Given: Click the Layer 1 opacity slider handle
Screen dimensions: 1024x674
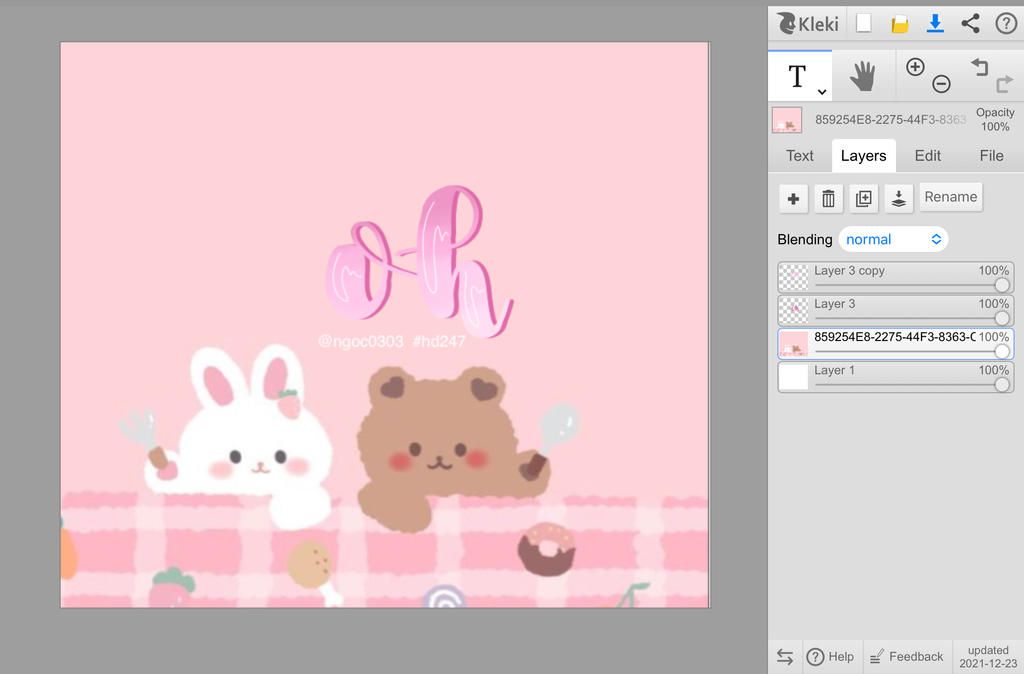Looking at the screenshot, I should [x=1002, y=385].
